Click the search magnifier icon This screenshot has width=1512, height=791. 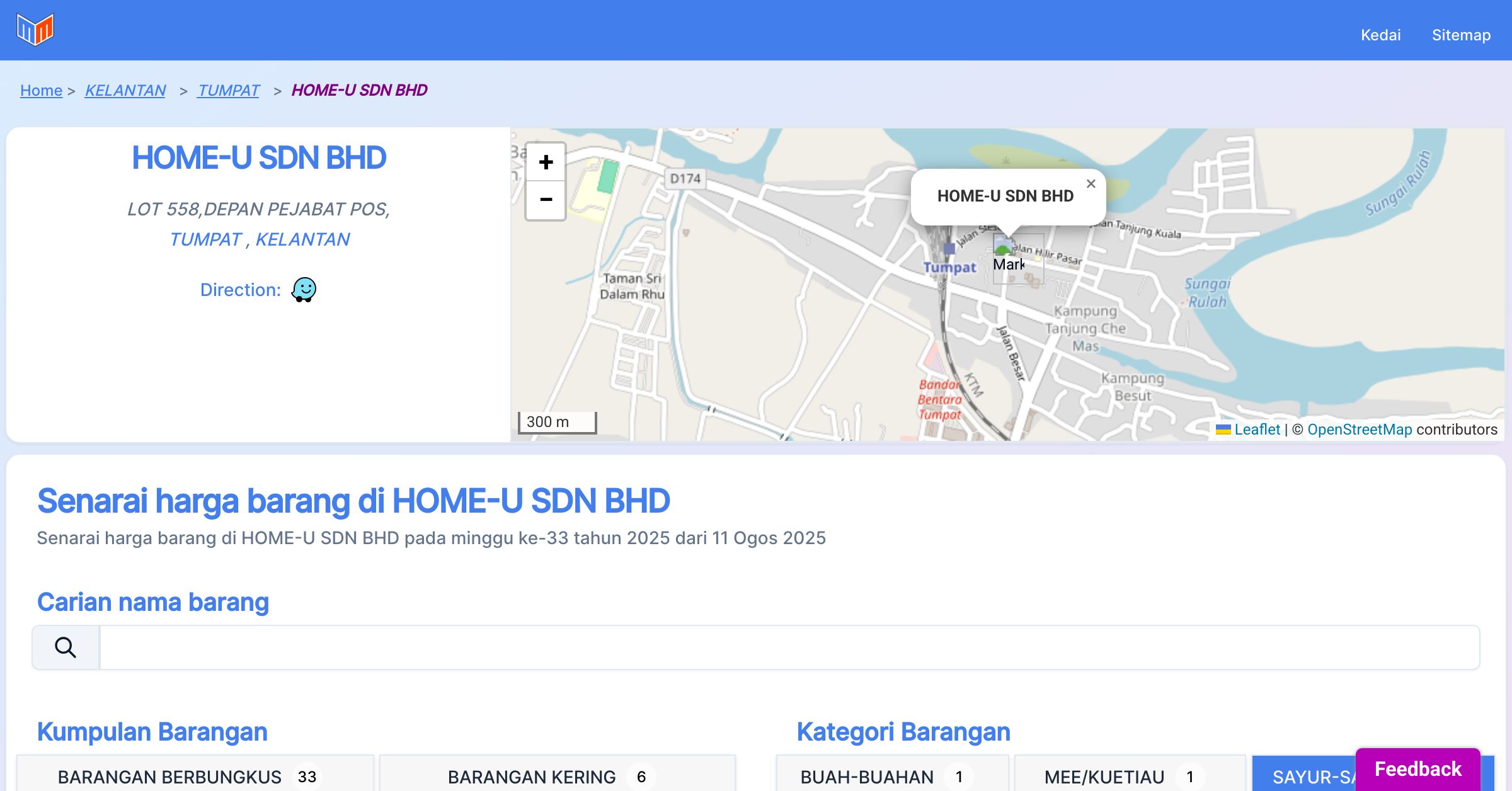click(x=66, y=647)
